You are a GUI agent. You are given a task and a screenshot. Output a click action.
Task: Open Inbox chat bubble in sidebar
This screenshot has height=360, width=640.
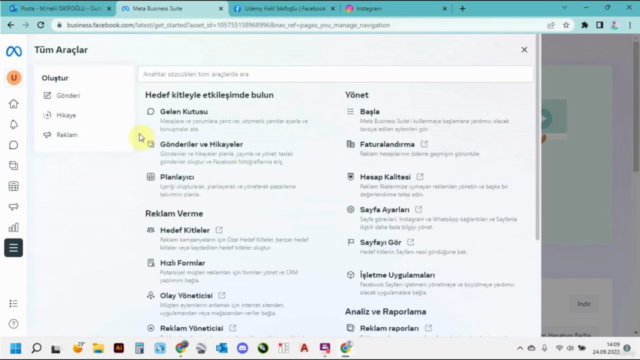click(x=13, y=145)
